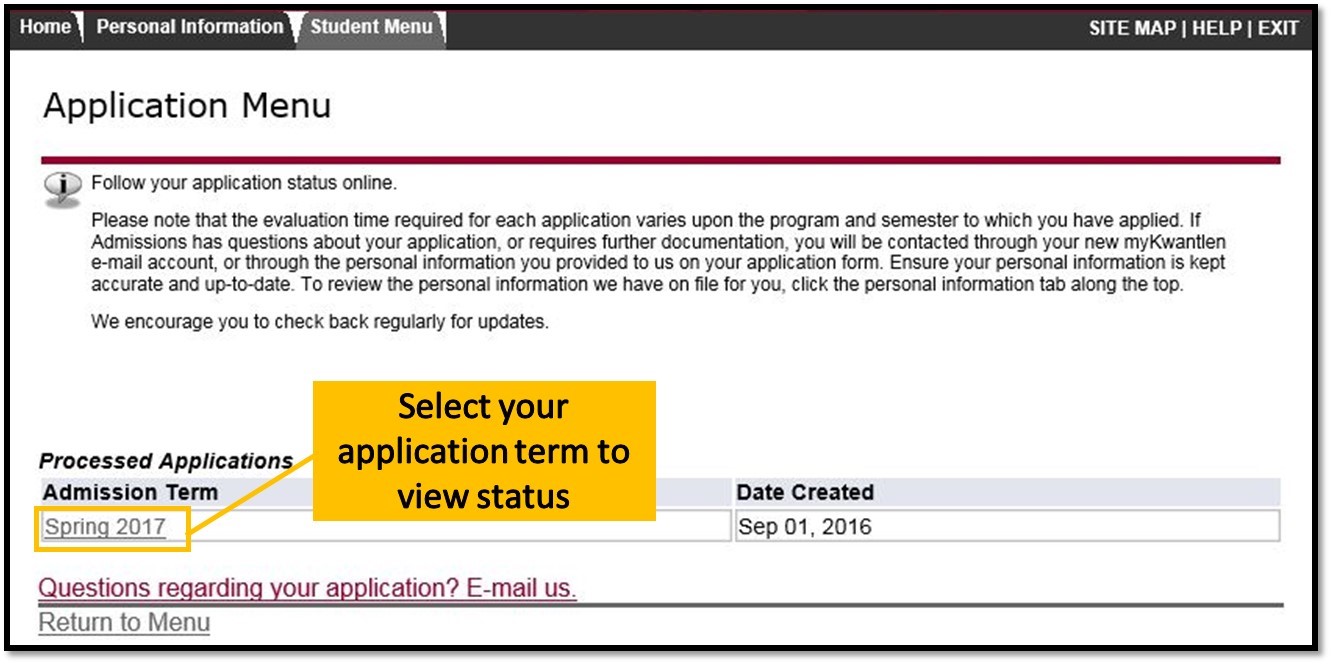Click EXIT to leave the site
Screen dimensions: 1331x664
(x=1278, y=29)
